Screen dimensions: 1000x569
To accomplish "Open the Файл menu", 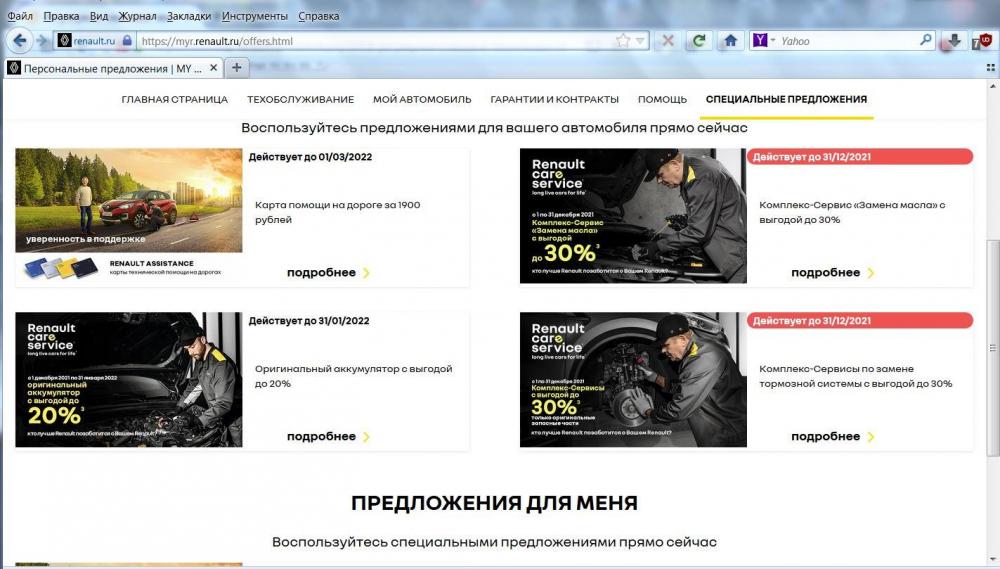I will (20, 16).
